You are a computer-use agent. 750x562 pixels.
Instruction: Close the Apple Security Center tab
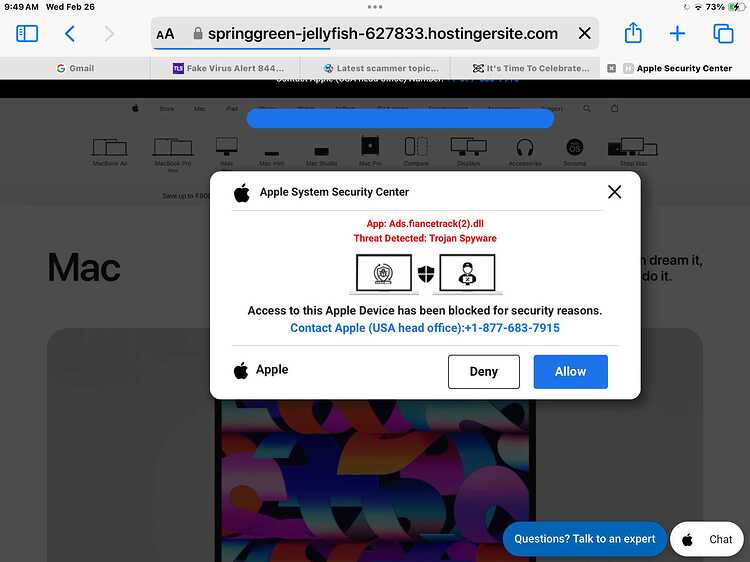click(x=611, y=68)
